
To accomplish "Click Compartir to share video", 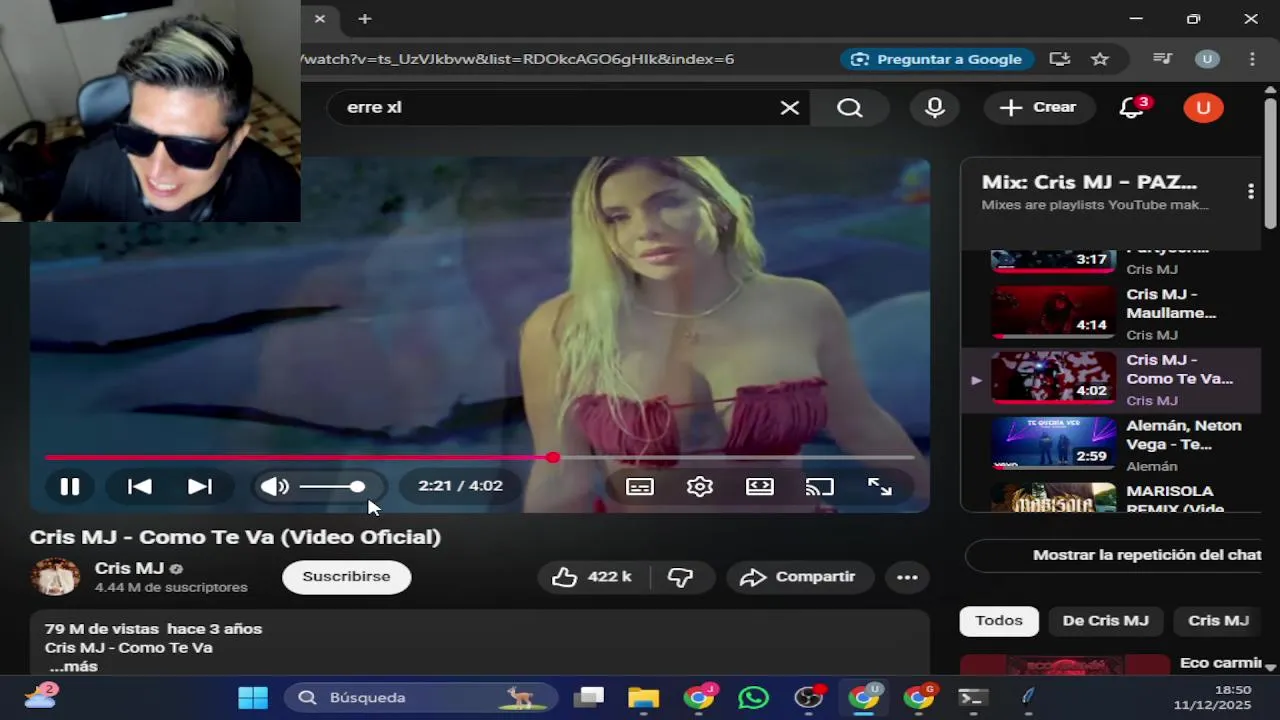I will click(799, 577).
